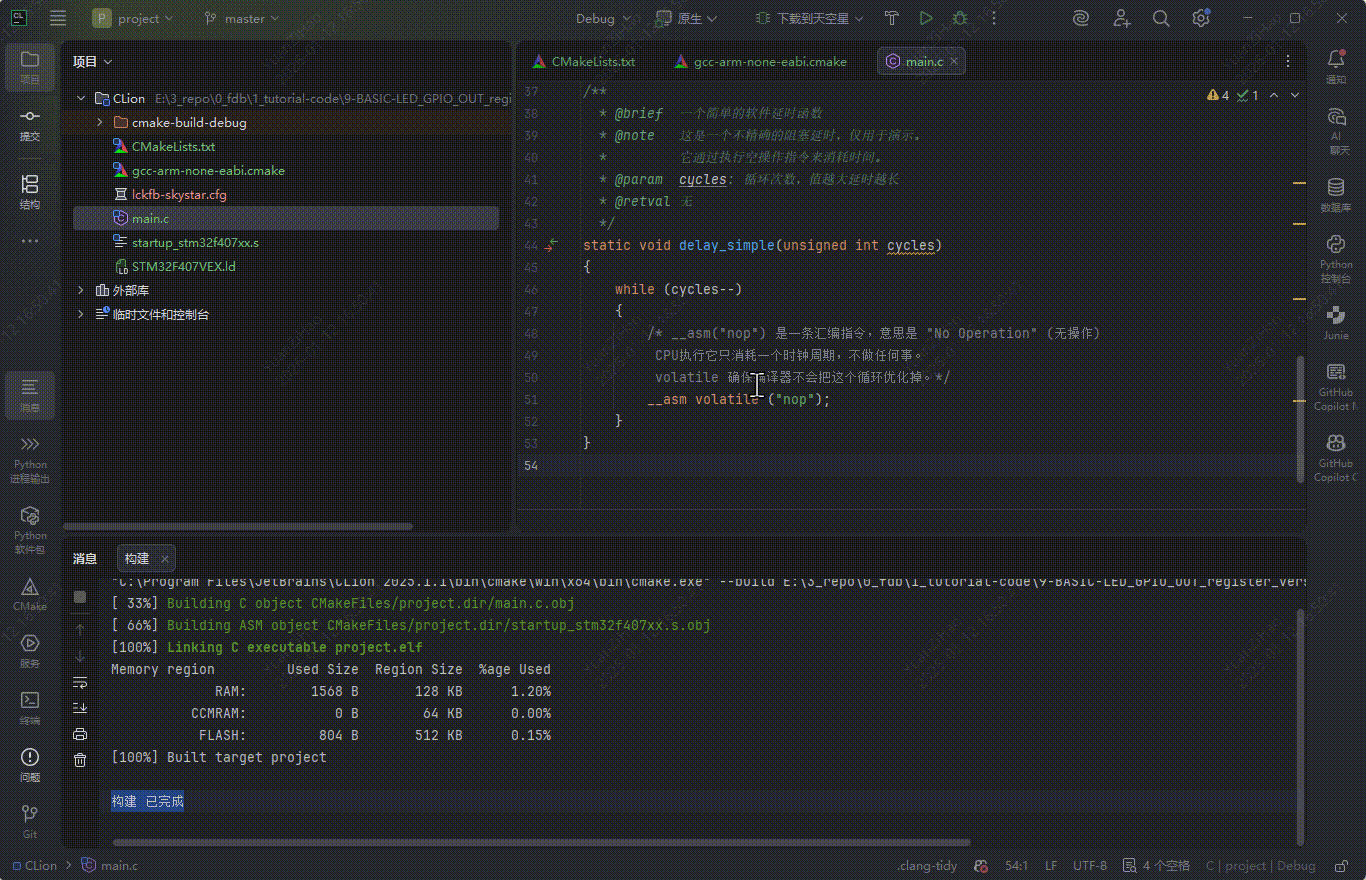The image size is (1366, 880).
Task: Switch to the CMakeLists.txt tab
Action: pyautogui.click(x=592, y=61)
